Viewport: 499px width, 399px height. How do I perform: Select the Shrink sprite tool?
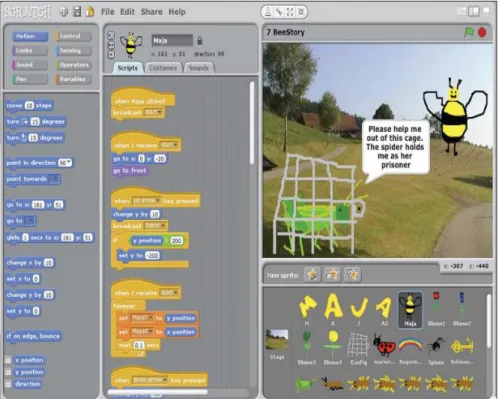coord(301,12)
